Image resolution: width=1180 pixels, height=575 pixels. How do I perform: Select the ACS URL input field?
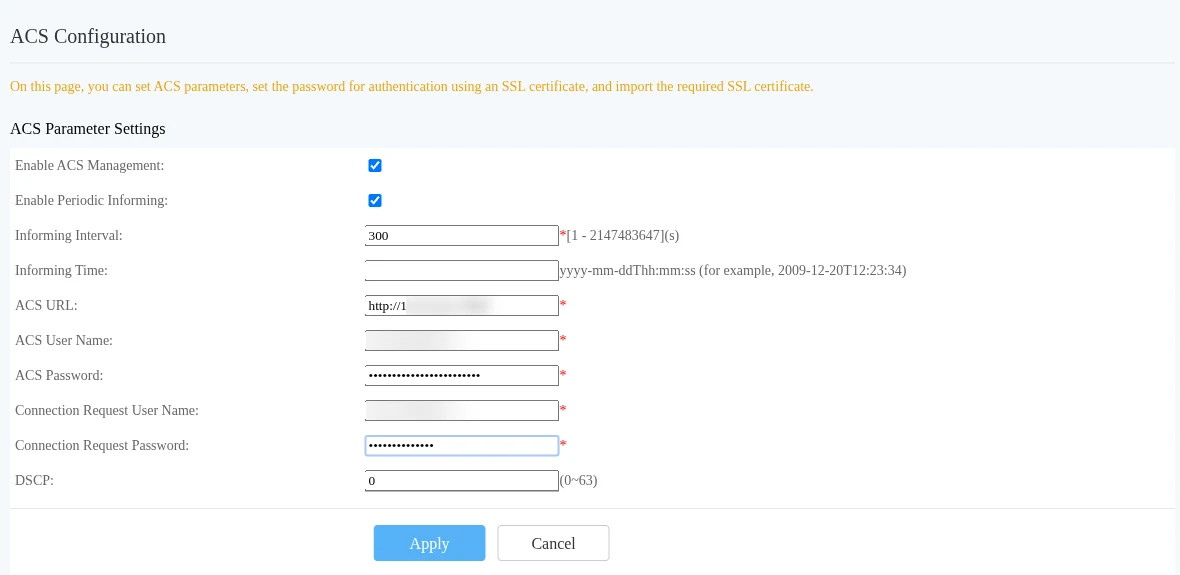(x=461, y=306)
